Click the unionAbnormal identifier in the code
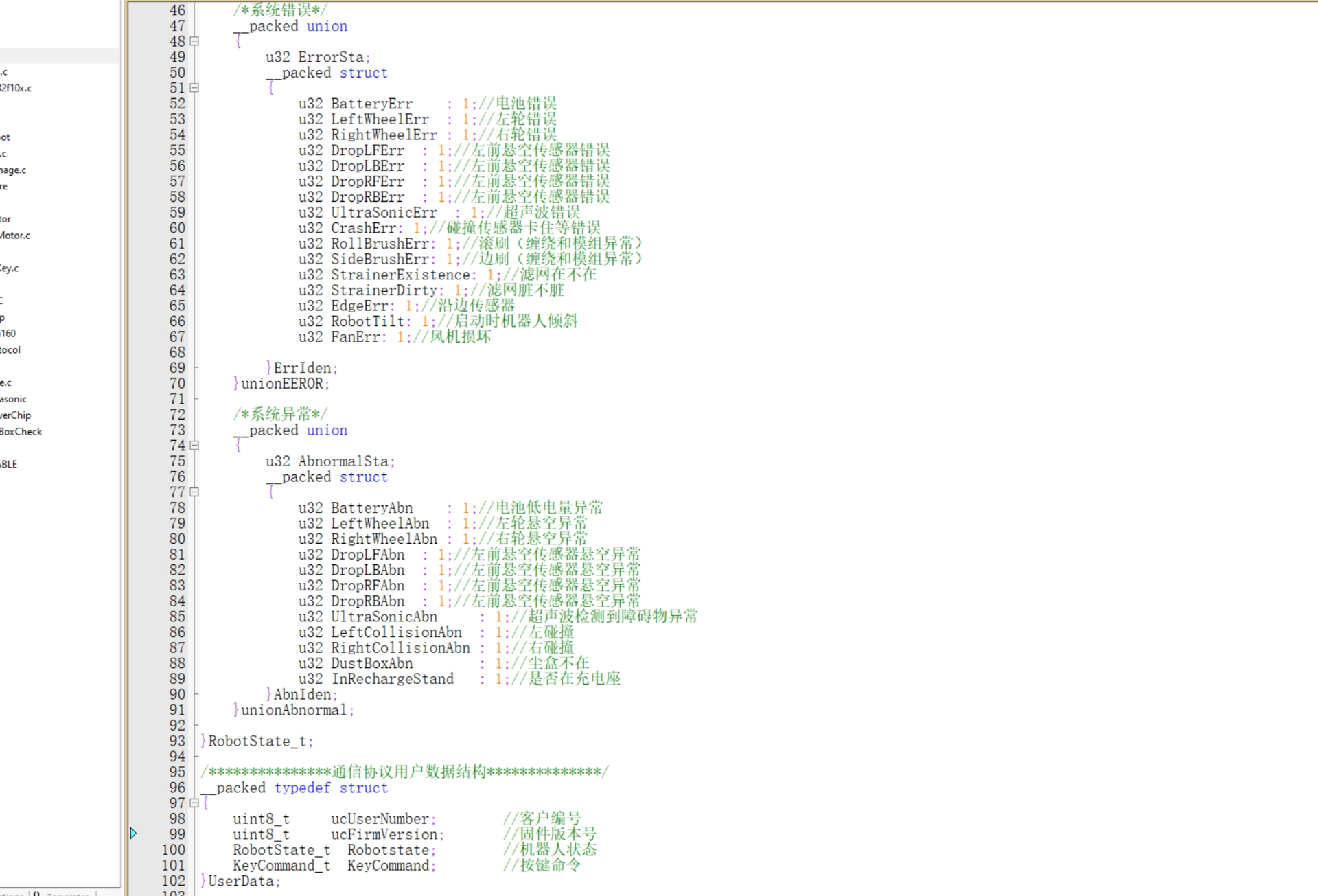This screenshot has width=1318, height=896. (294, 711)
